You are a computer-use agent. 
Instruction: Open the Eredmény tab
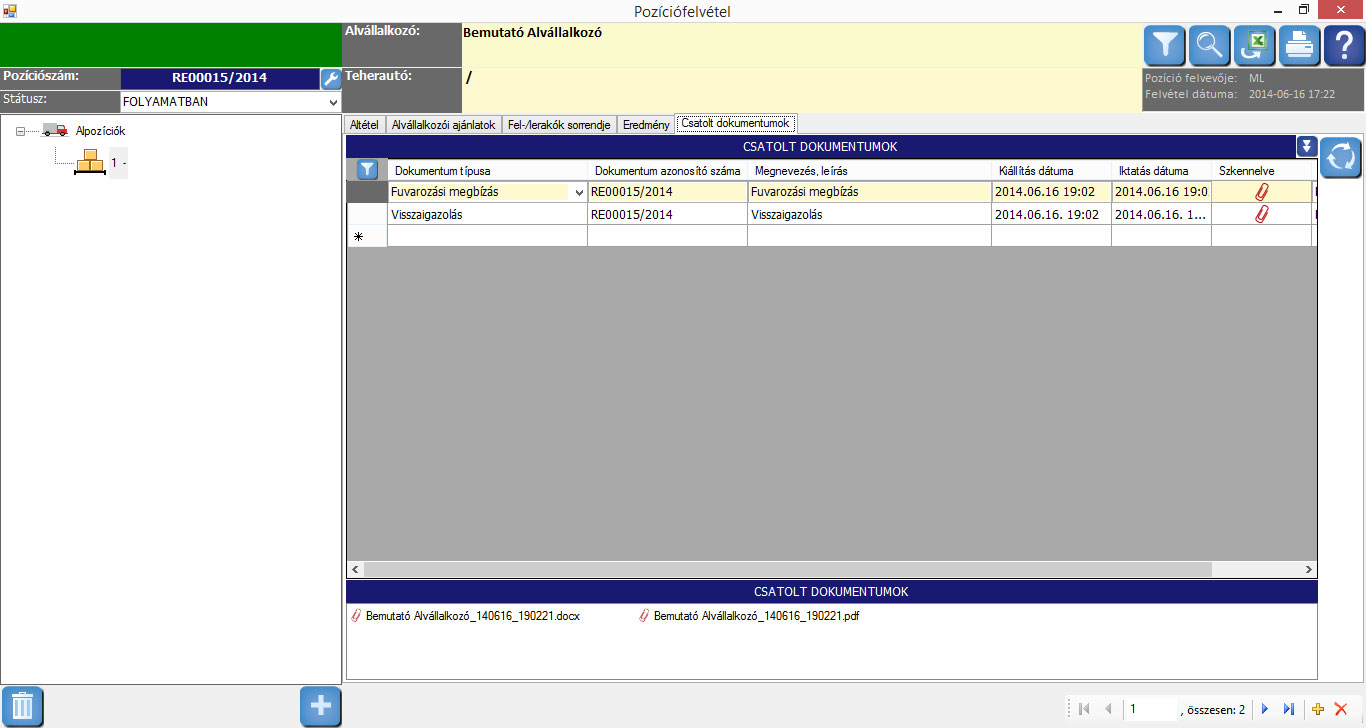pos(646,125)
